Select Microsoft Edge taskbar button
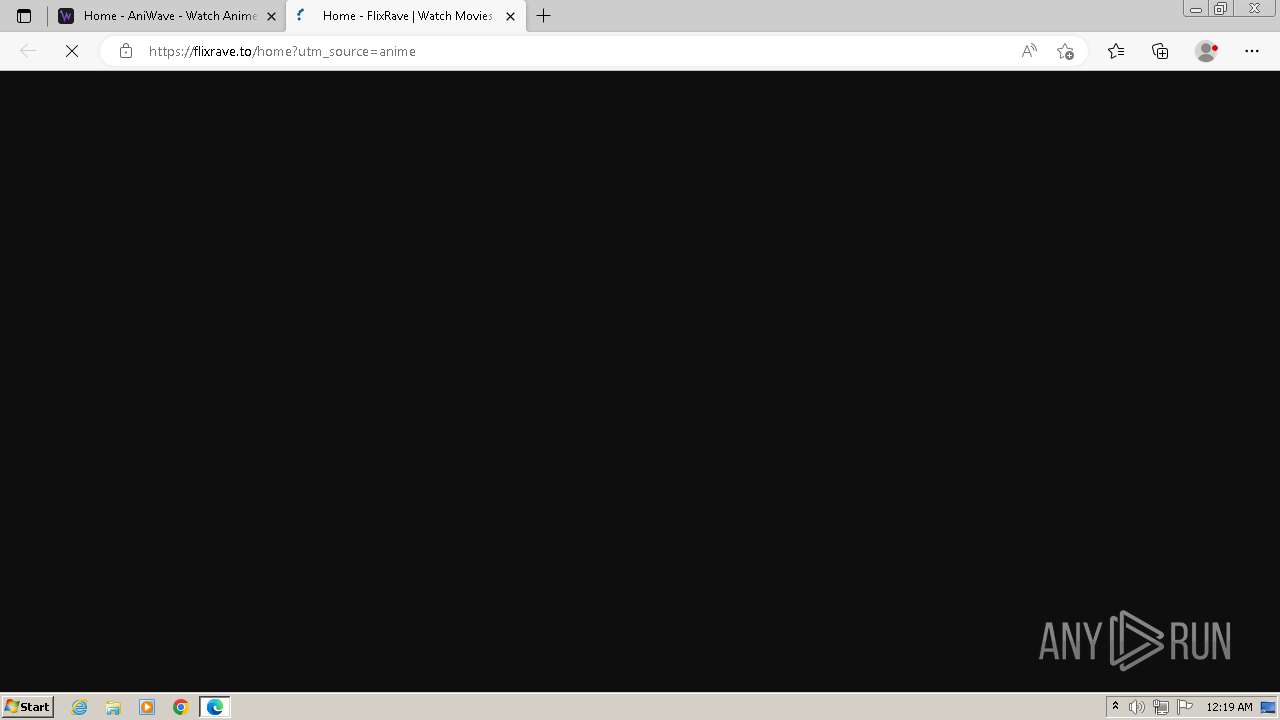This screenshot has height=720, width=1280. click(215, 707)
